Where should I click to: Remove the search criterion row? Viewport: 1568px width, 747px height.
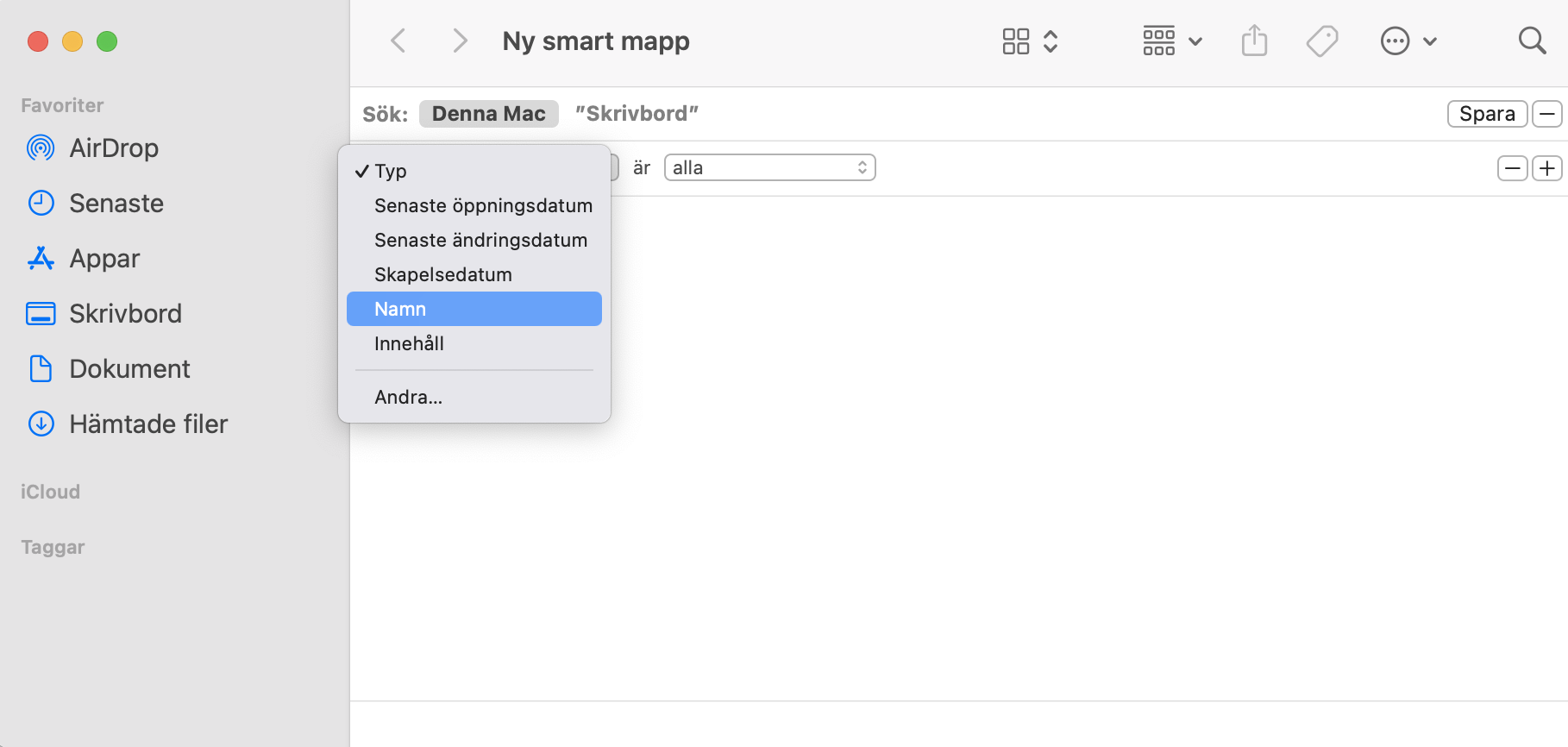tap(1513, 168)
